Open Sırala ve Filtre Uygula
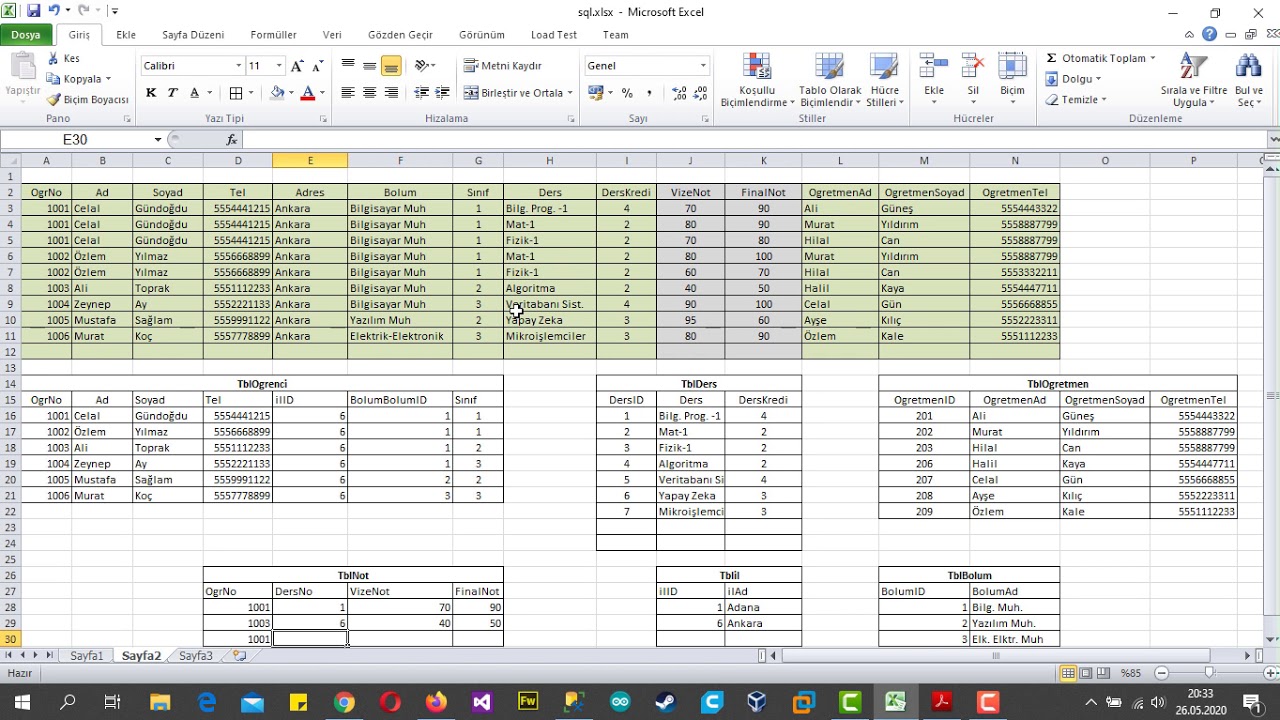The height and width of the screenshot is (720, 1280). (x=1193, y=80)
